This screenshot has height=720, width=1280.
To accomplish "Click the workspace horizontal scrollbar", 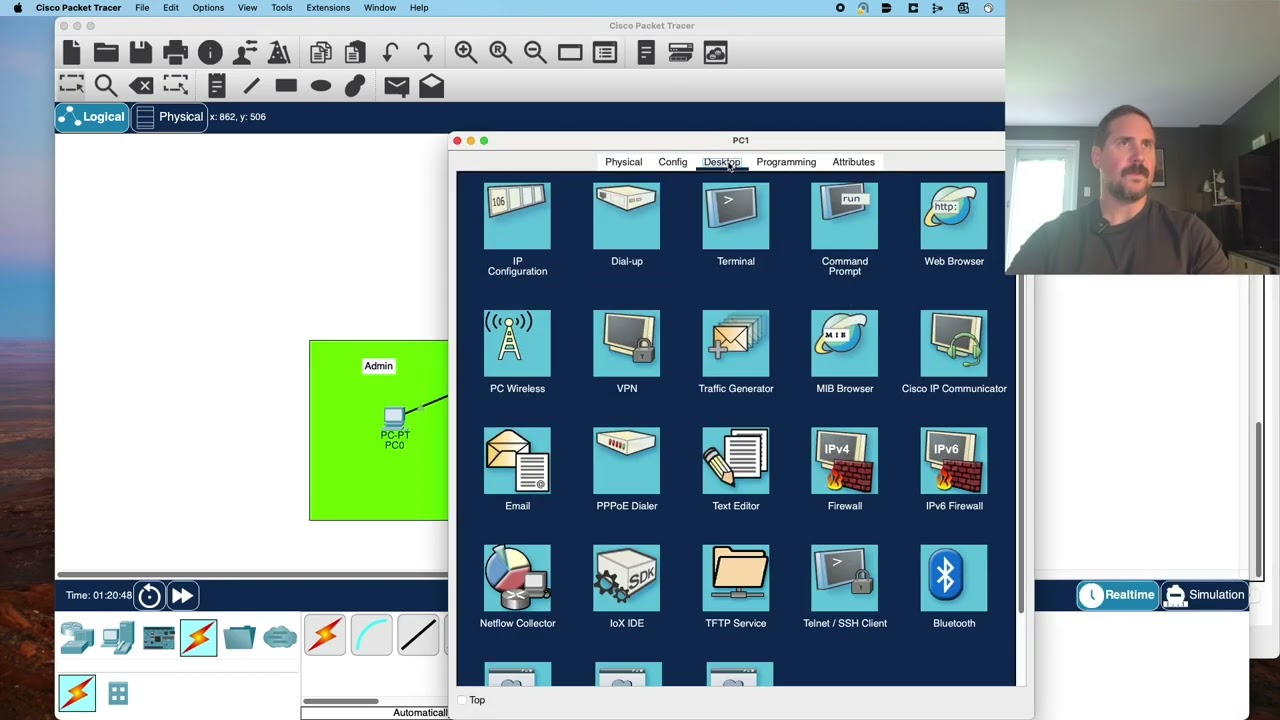I will (x=252, y=575).
